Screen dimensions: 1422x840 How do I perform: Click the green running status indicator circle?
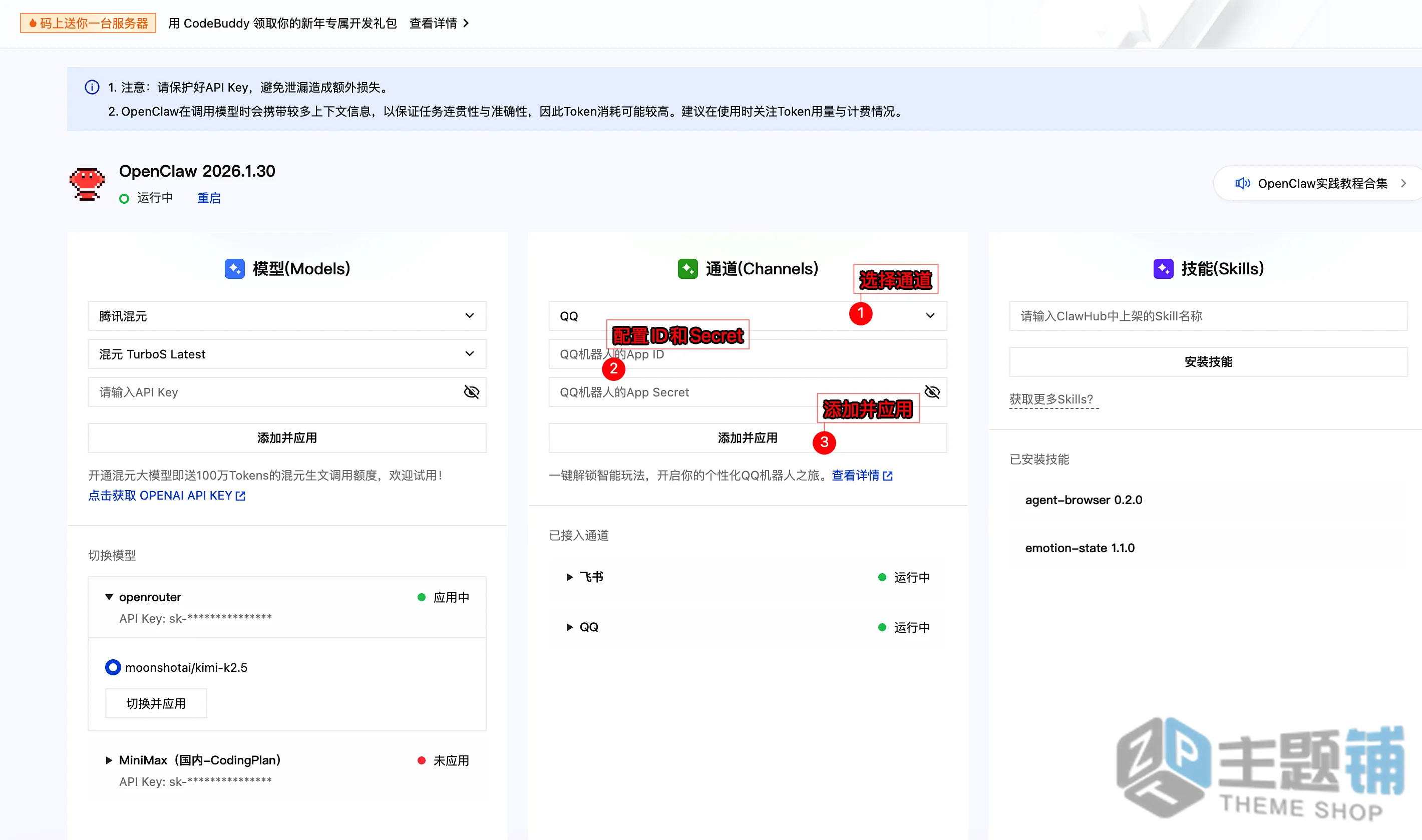click(x=124, y=199)
